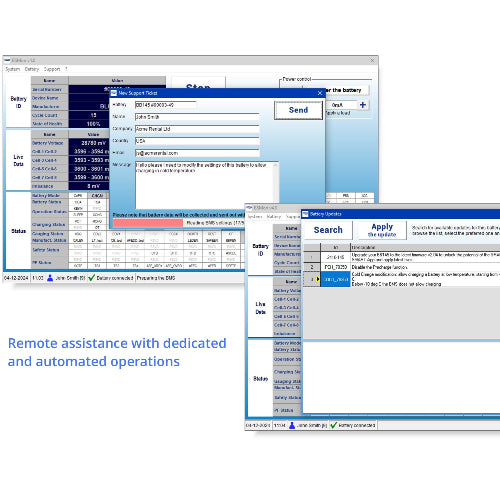
Task: Open the Battery menu in first window
Action: 32,69
